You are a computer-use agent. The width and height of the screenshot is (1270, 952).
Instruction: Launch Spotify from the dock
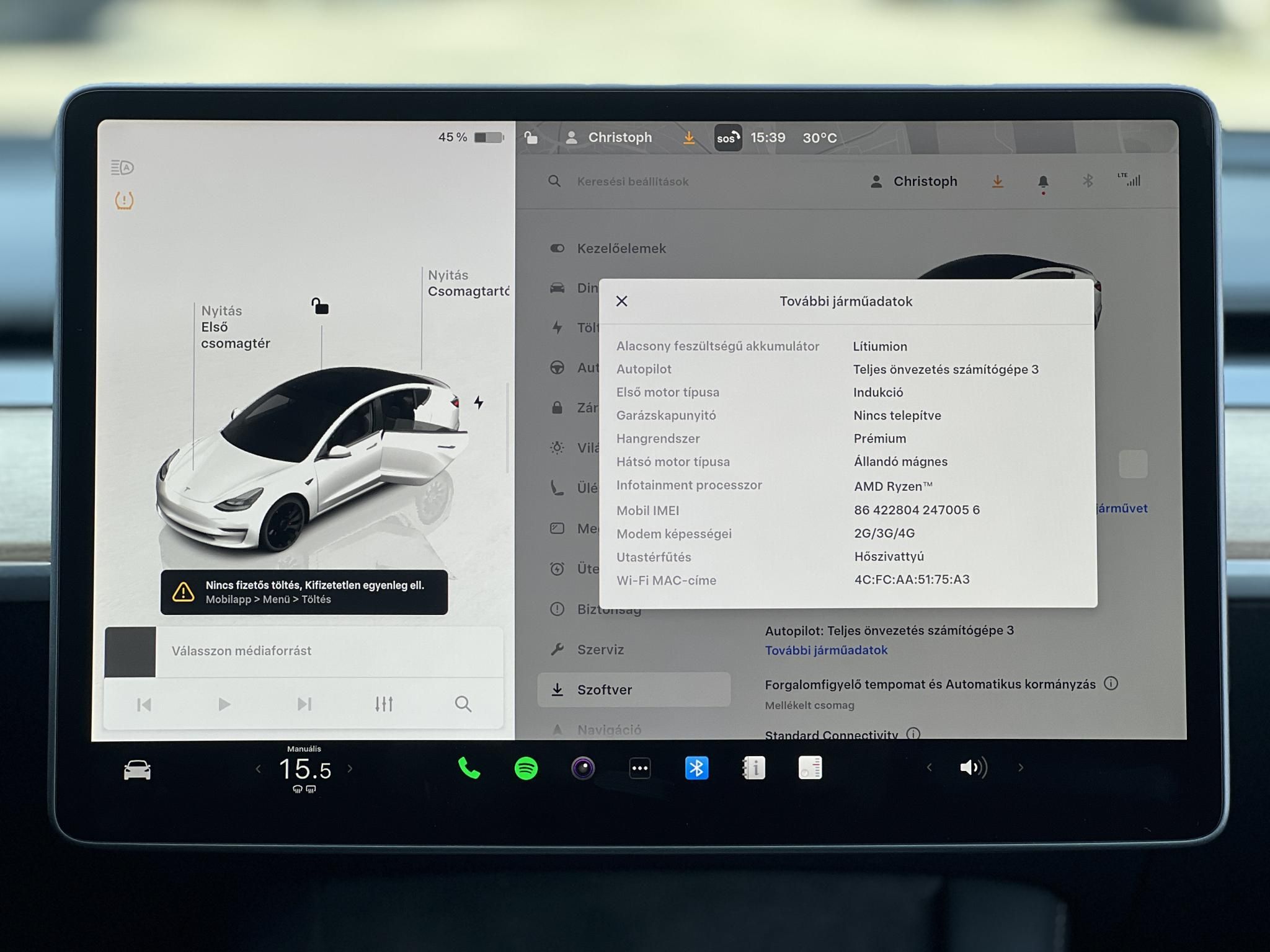click(526, 769)
